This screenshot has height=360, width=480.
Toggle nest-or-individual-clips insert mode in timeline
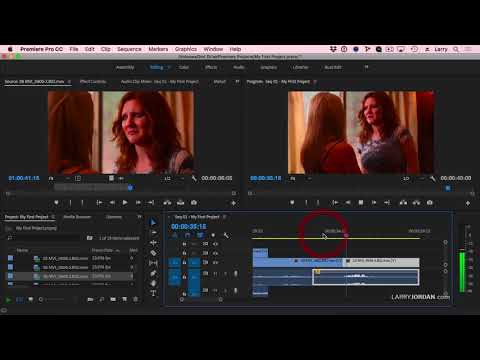coord(175,235)
